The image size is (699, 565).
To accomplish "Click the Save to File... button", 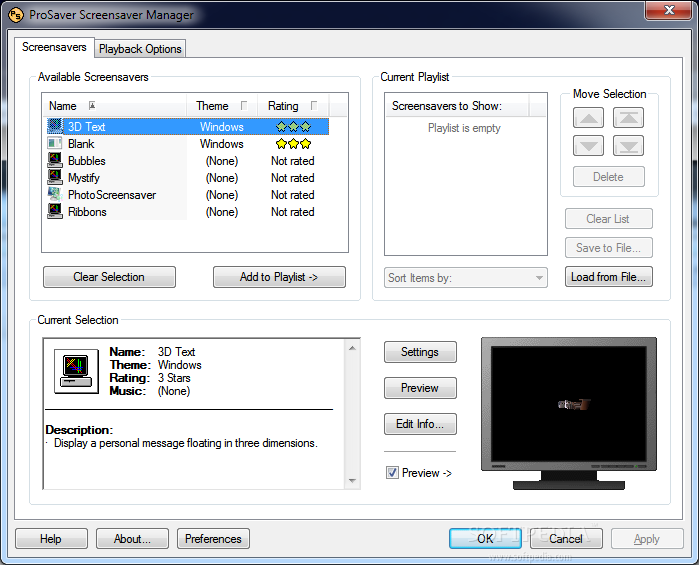I will tap(609, 247).
